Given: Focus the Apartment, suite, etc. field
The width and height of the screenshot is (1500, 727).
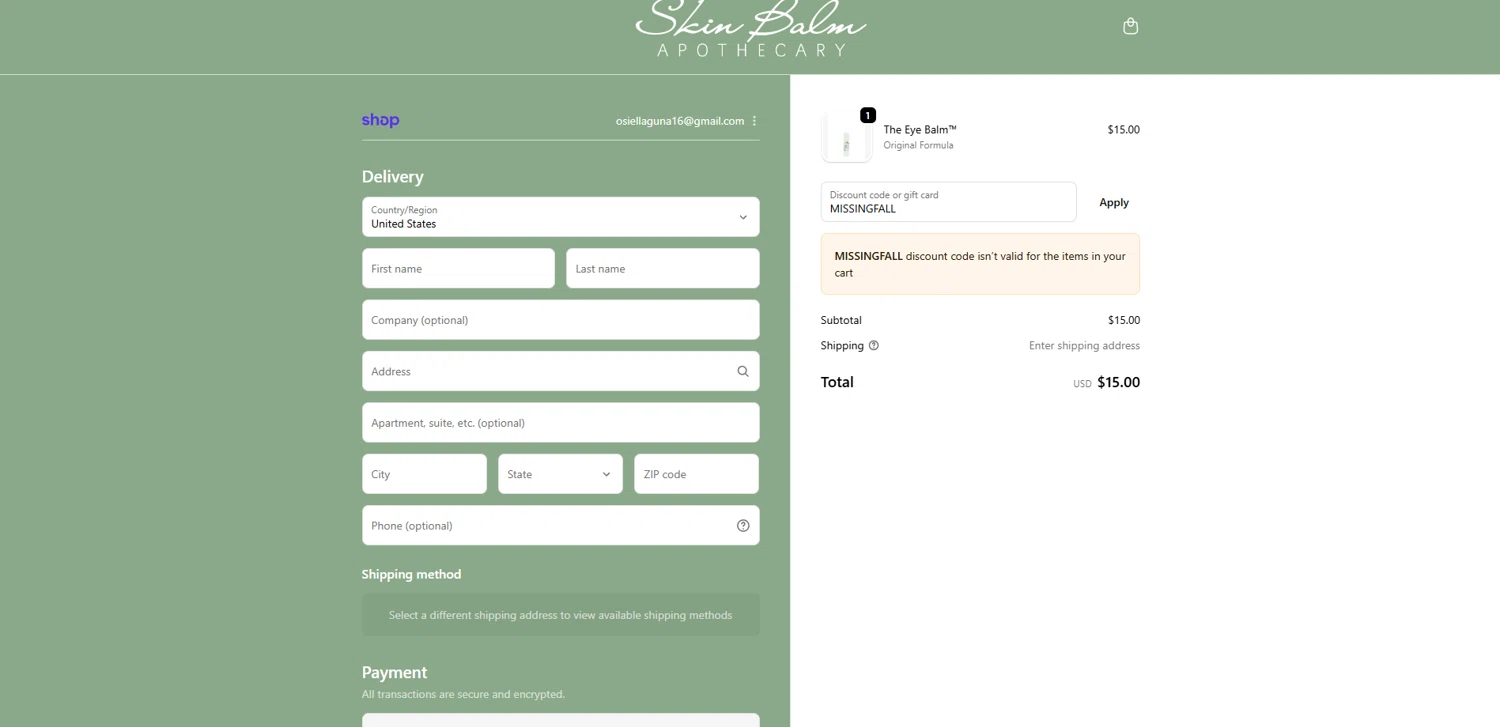Looking at the screenshot, I should pos(560,423).
